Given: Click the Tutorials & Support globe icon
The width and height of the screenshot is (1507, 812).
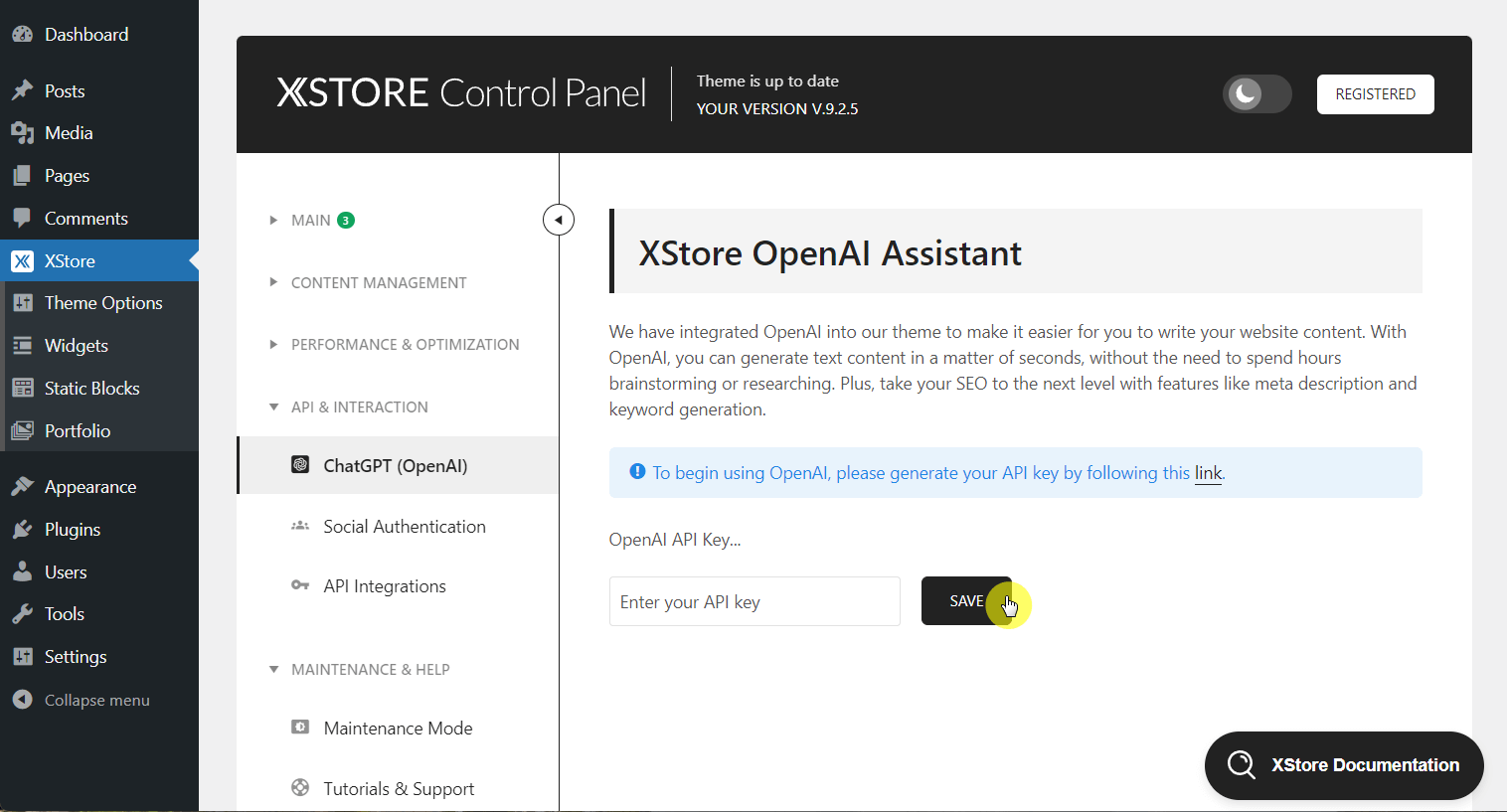Looking at the screenshot, I should (300, 787).
